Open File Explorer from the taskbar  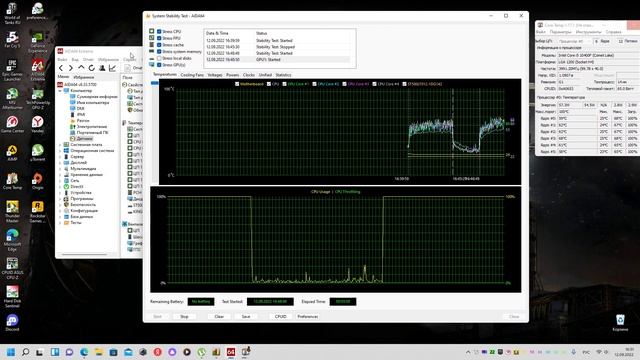click(x=99, y=352)
